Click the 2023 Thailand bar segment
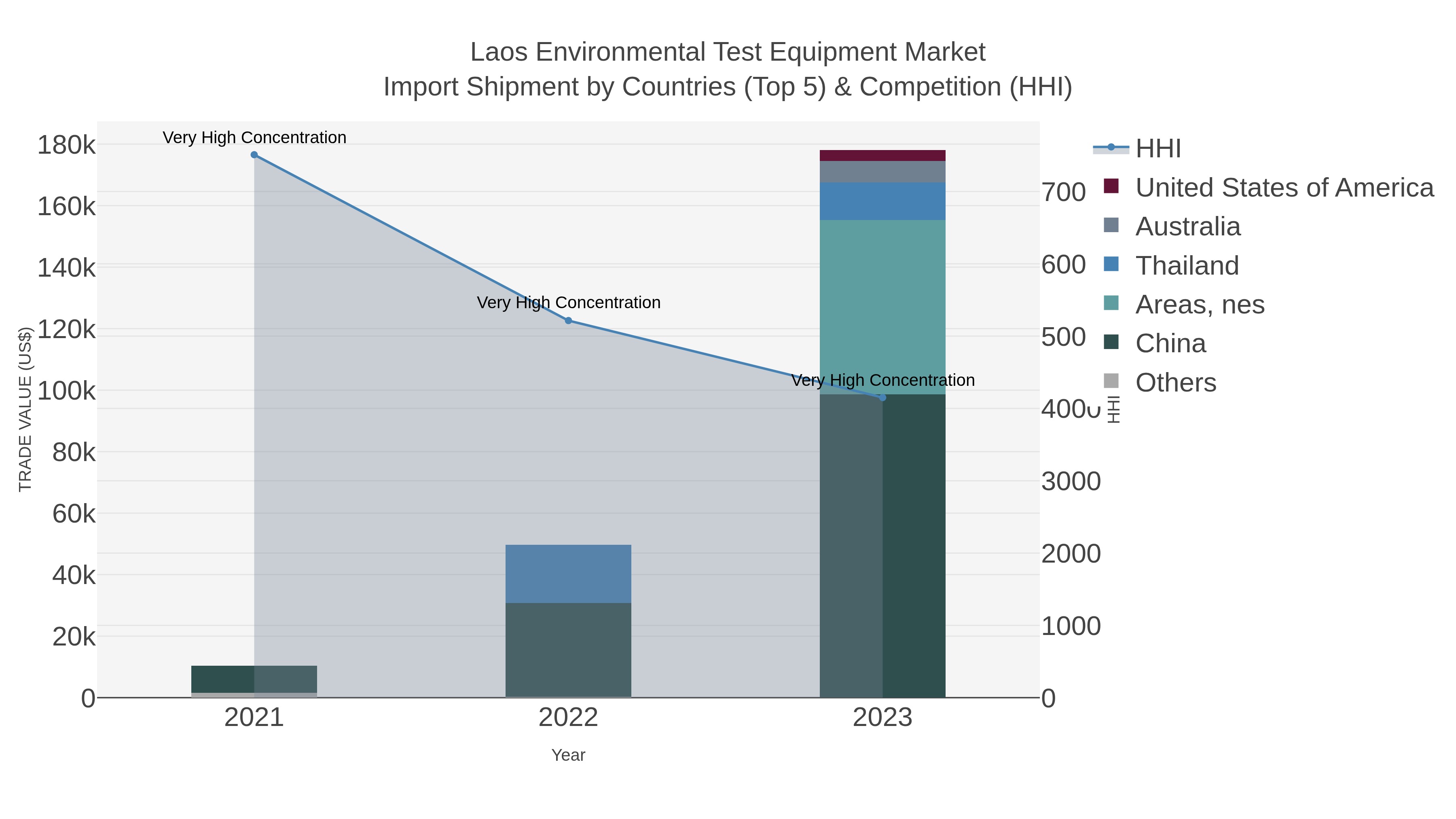1456x819 pixels. coord(883,201)
